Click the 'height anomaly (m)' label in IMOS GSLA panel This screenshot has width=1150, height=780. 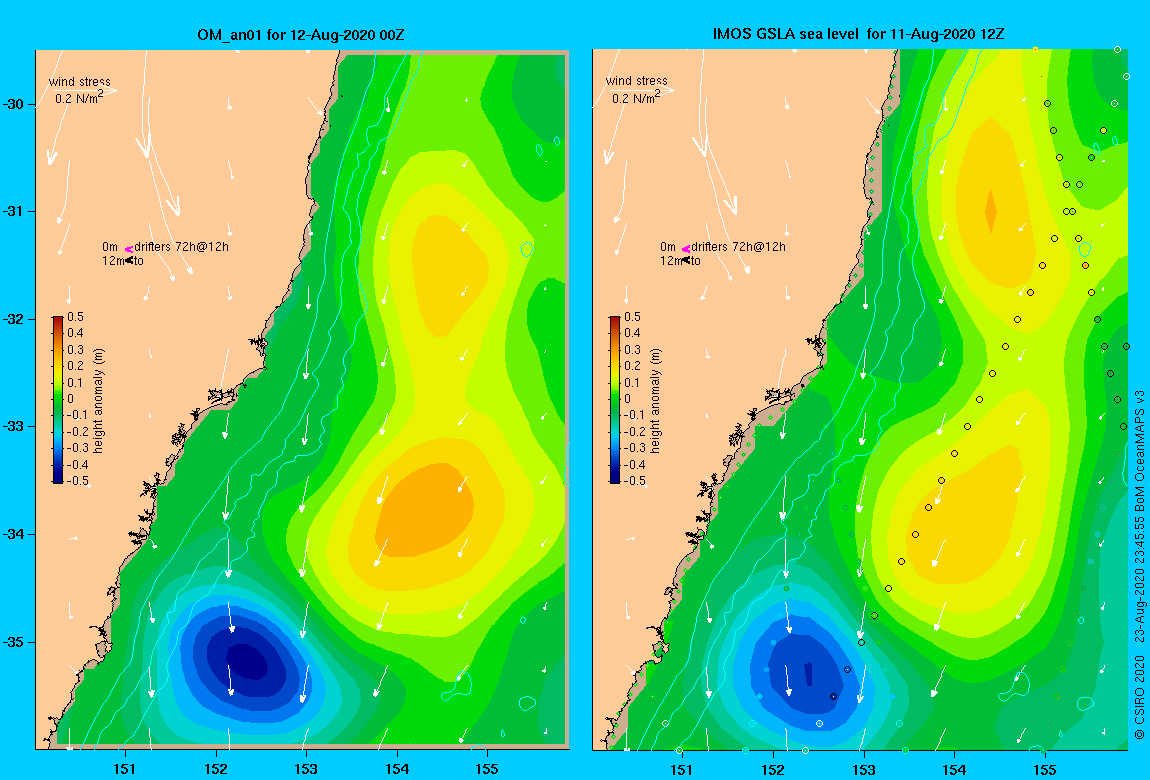point(656,400)
